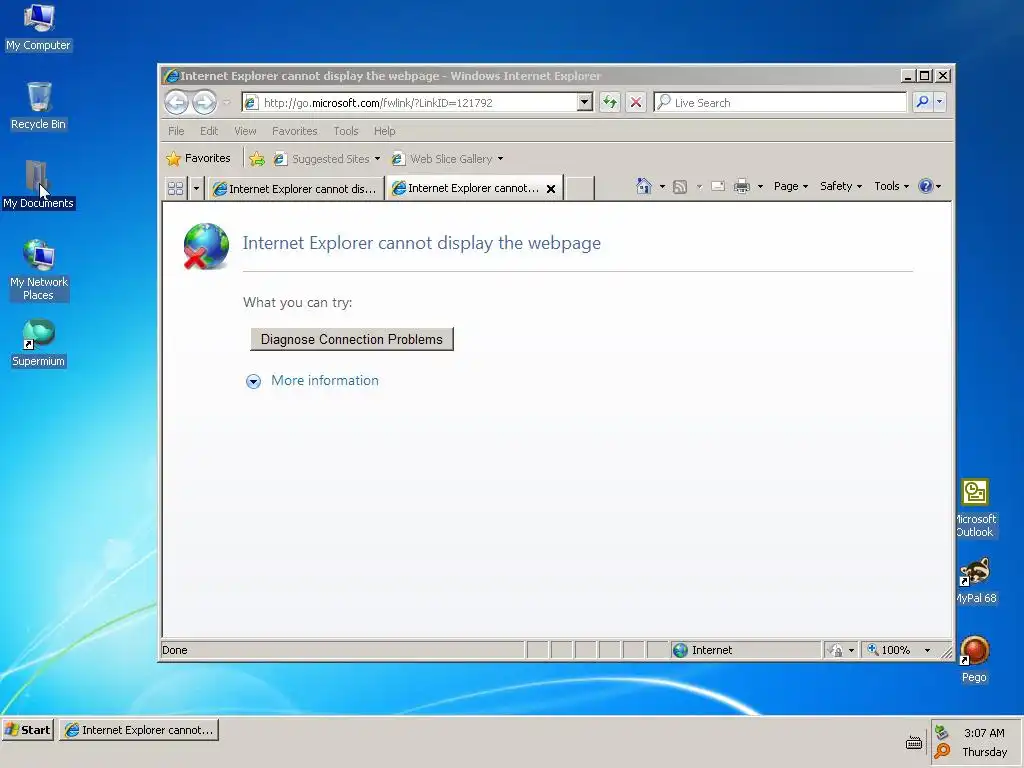The image size is (1024, 768).
Task: Open the File menu
Action: 176,131
